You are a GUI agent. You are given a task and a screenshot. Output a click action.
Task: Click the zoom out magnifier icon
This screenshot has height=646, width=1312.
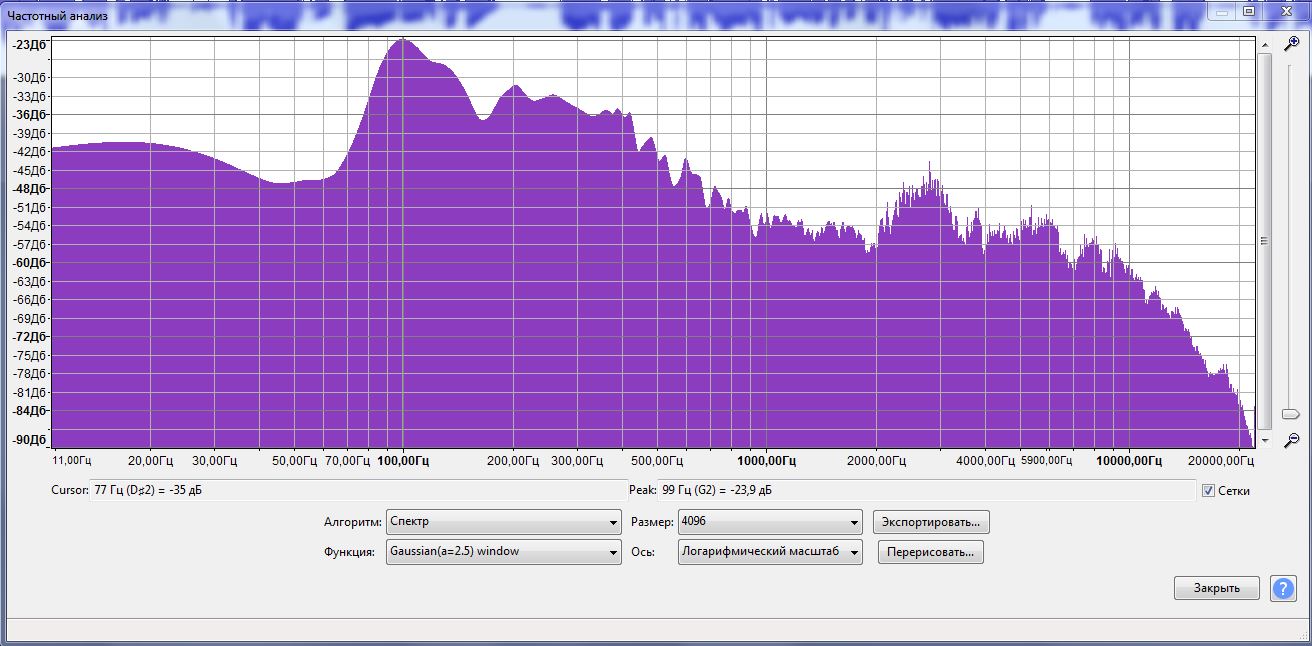pos(1291,440)
